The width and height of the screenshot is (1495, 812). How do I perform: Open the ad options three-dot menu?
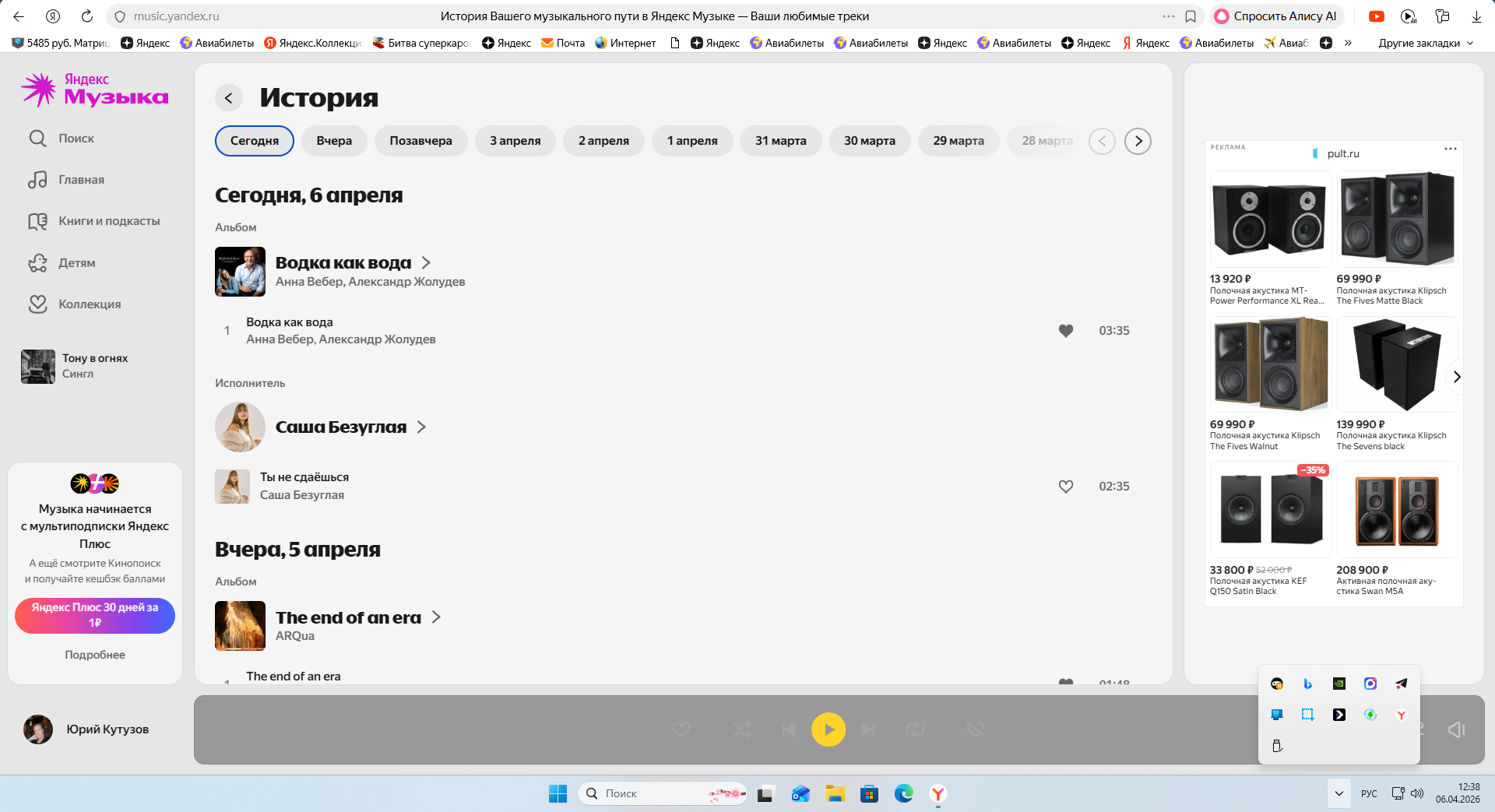(x=1450, y=149)
